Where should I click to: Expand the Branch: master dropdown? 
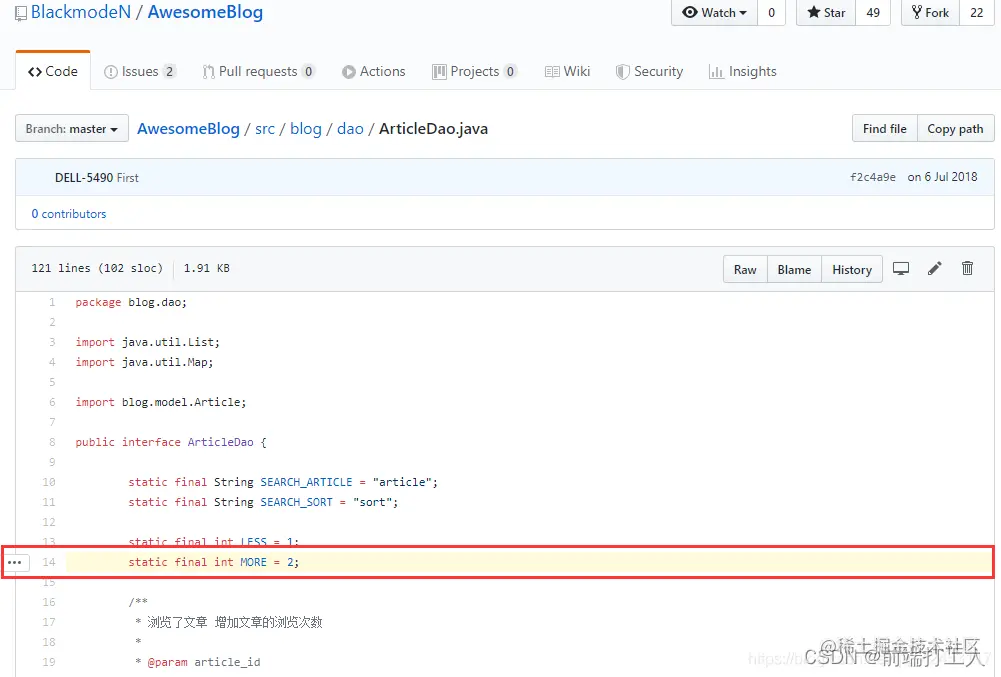pos(72,128)
